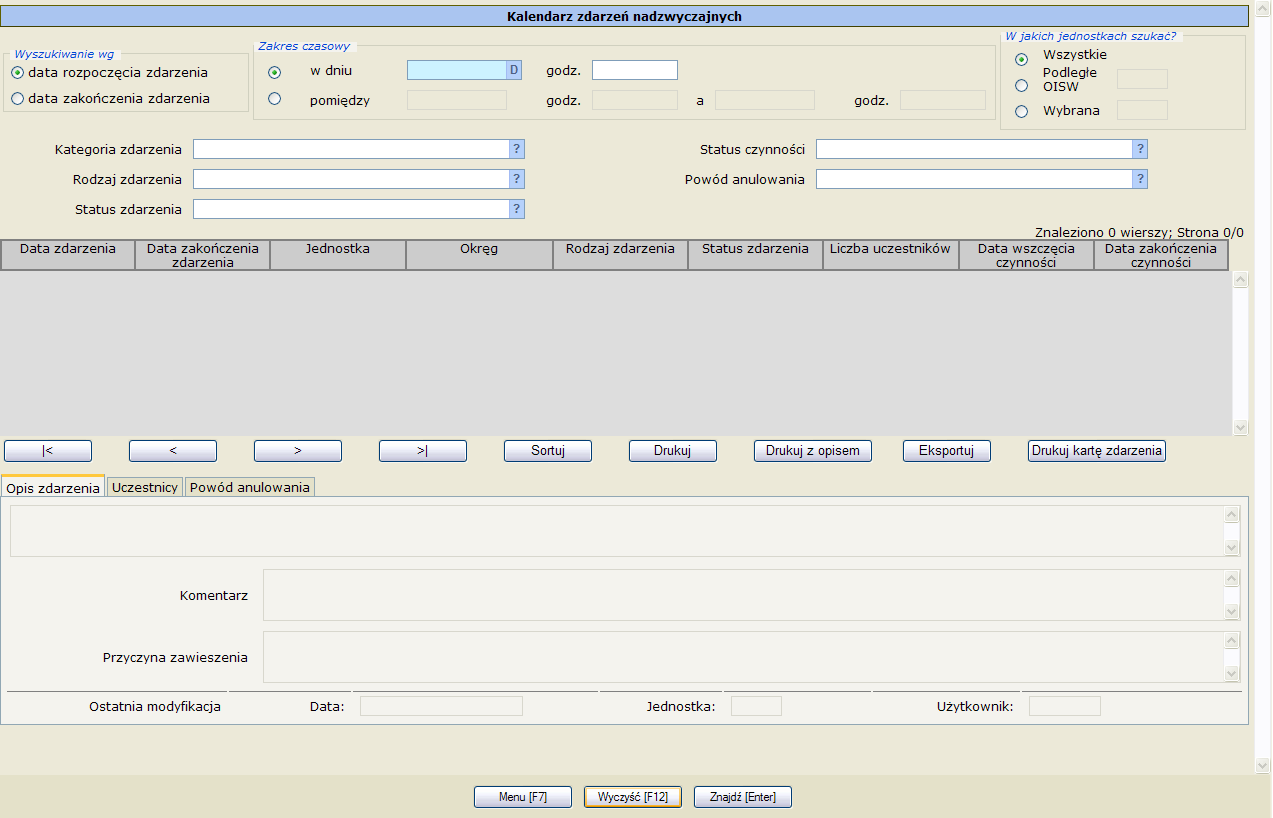1273x818 pixels.
Task: Open Menu [F7] button
Action: [x=523, y=797]
